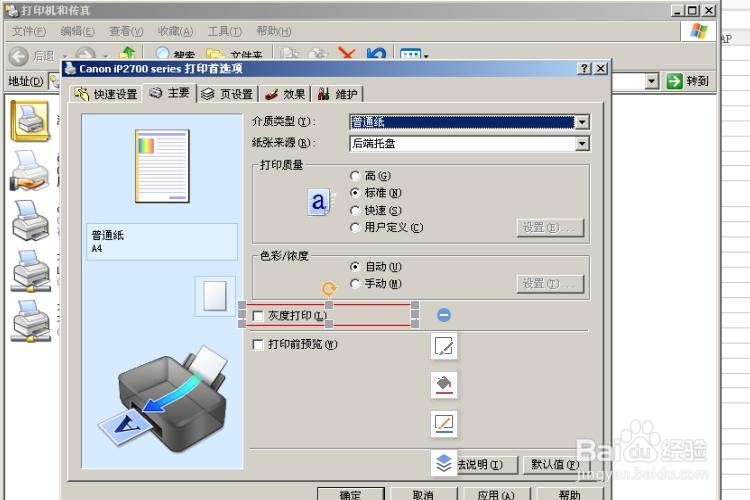Switch to the 效果 tab
750x500 pixels.
pyautogui.click(x=285, y=94)
